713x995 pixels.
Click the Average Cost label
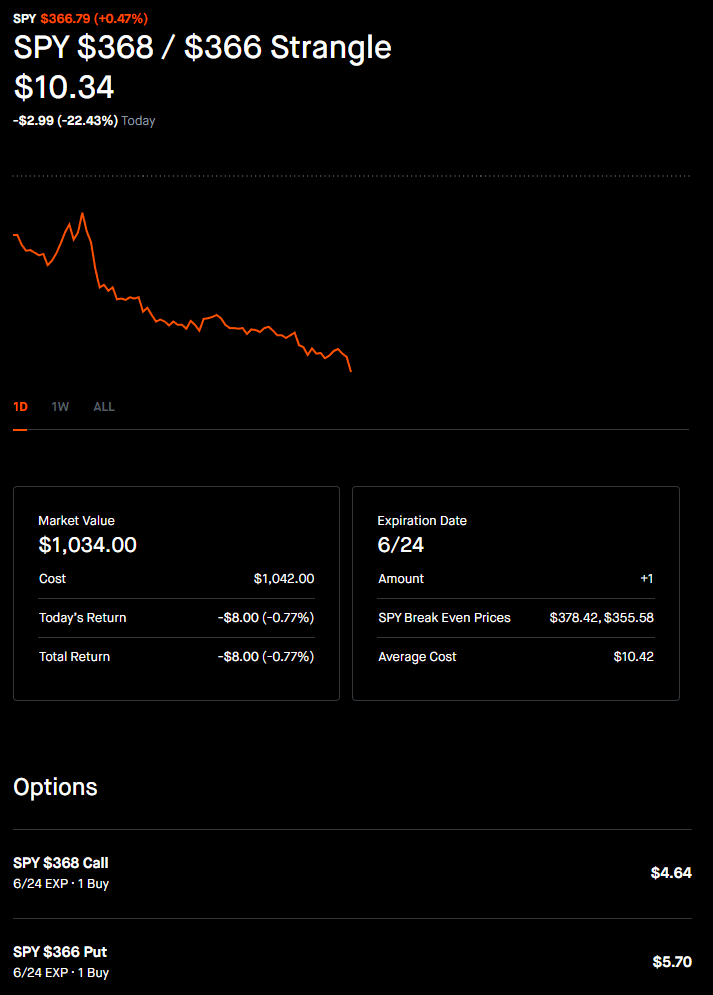(x=417, y=657)
